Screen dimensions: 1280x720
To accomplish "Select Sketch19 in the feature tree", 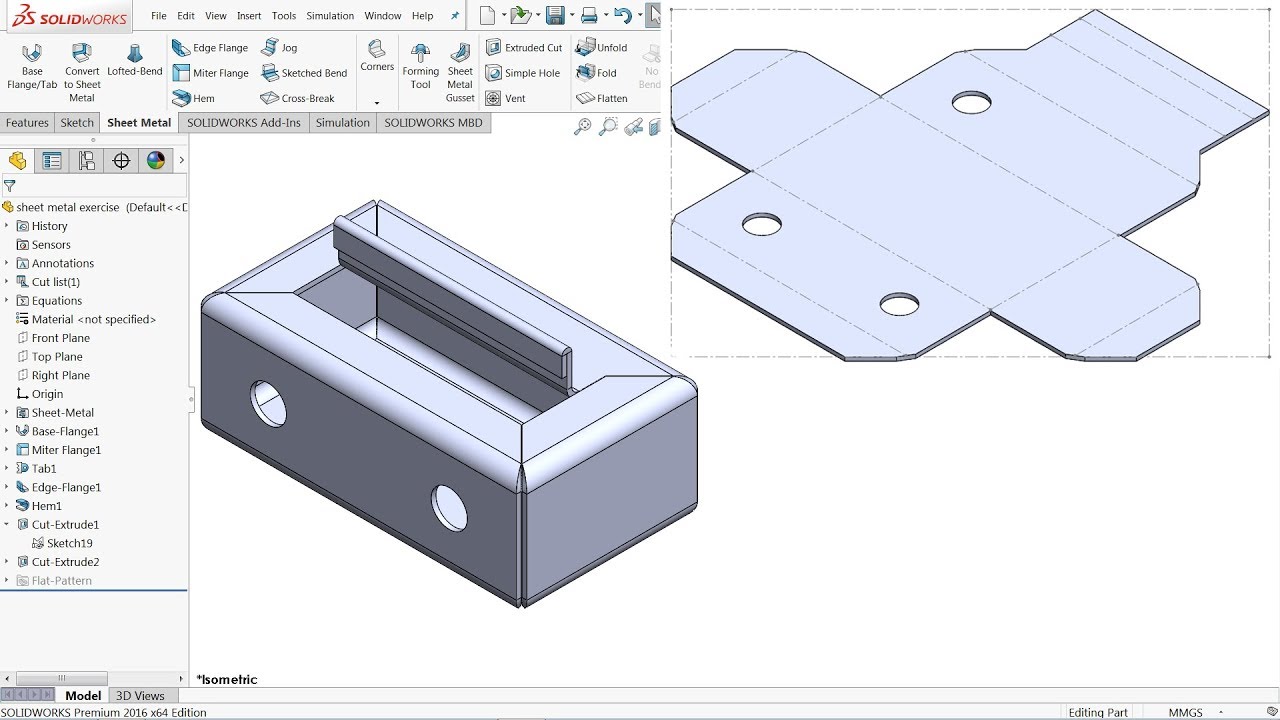I will 62,543.
